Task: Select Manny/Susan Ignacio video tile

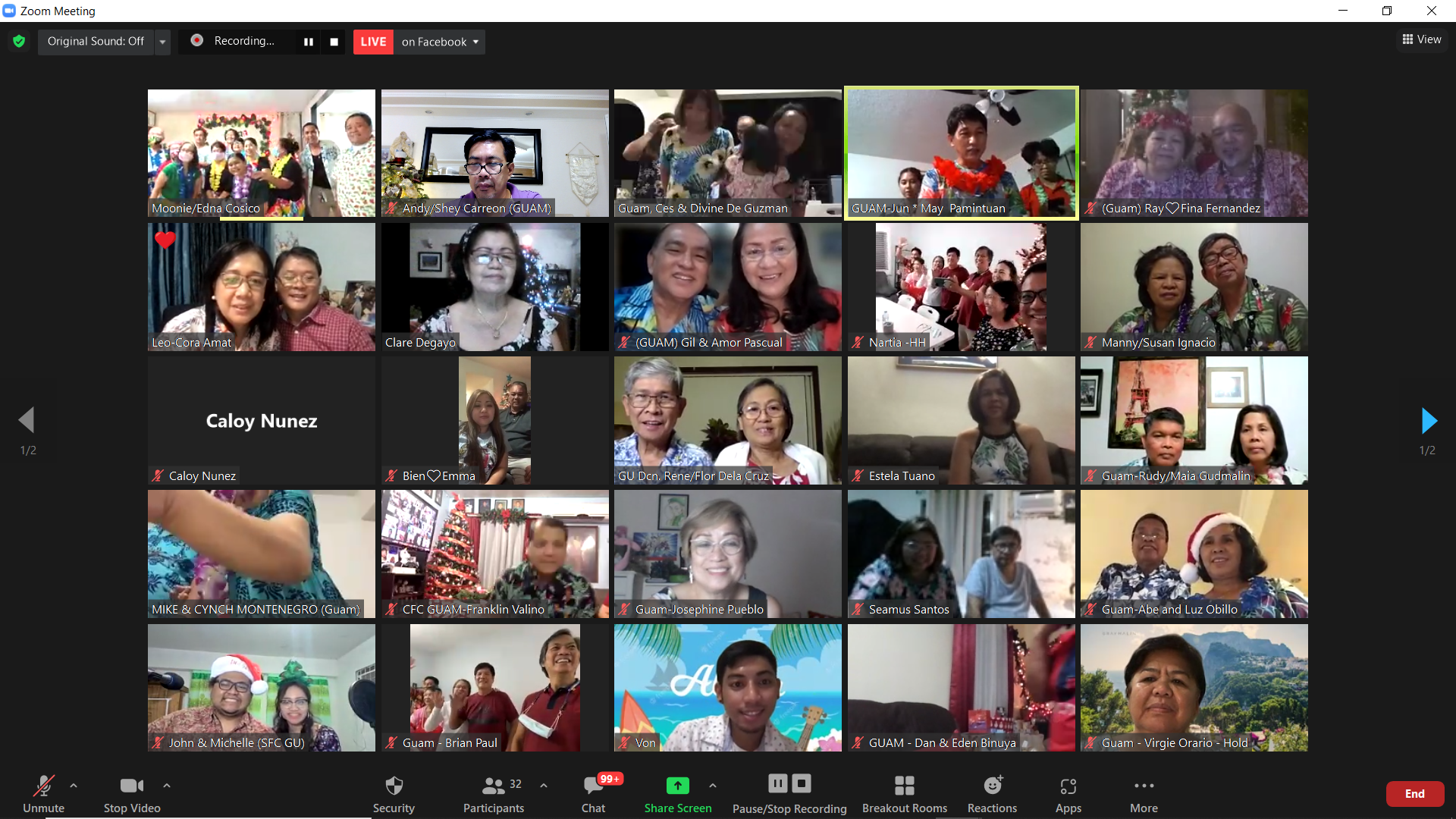Action: [x=1194, y=287]
